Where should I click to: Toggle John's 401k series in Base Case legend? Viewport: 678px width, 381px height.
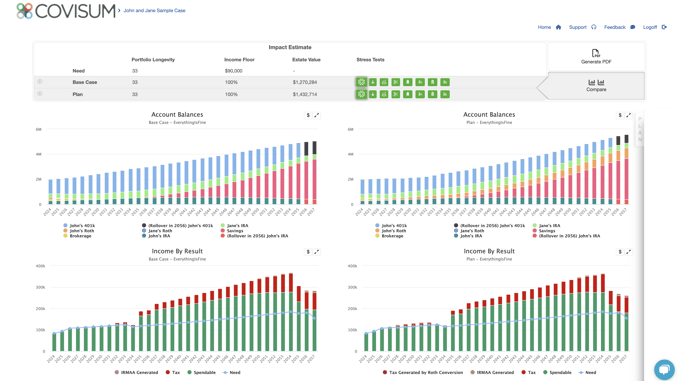coord(79,226)
